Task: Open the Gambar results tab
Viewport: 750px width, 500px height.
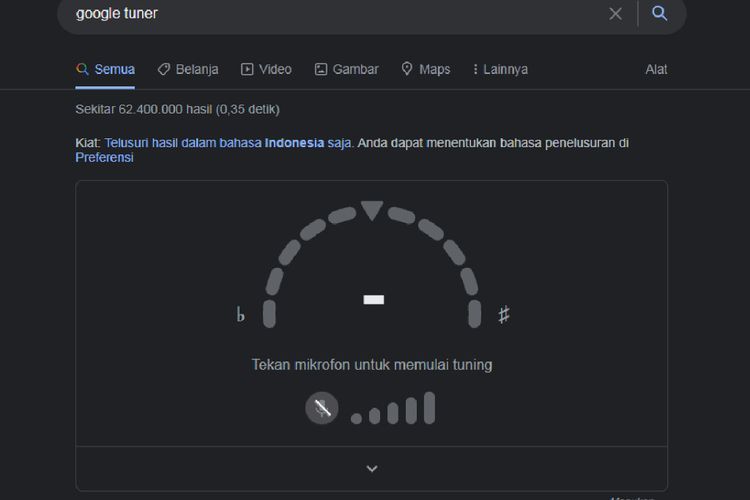Action: pyautogui.click(x=346, y=69)
